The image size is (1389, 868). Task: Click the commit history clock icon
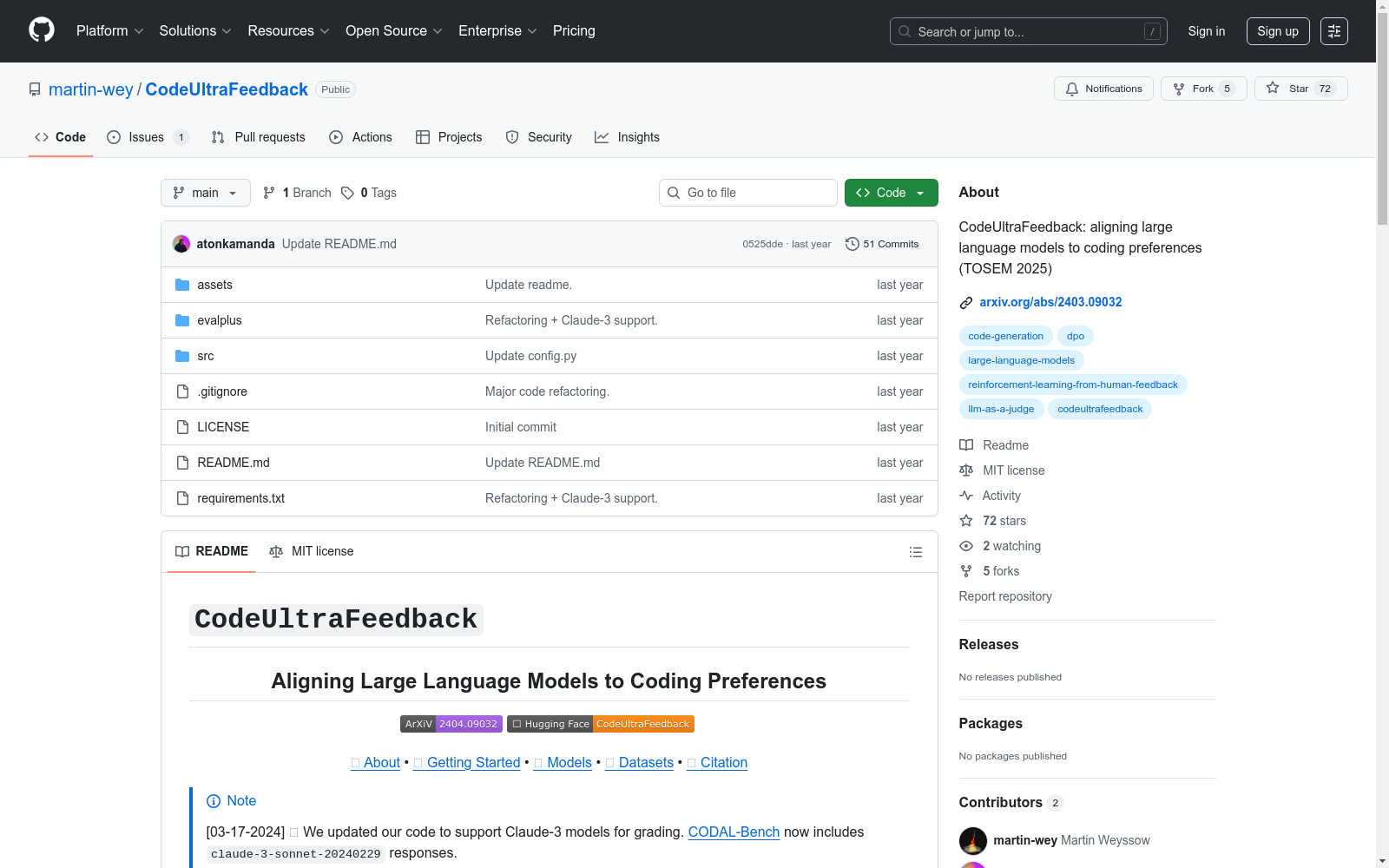coord(852,244)
